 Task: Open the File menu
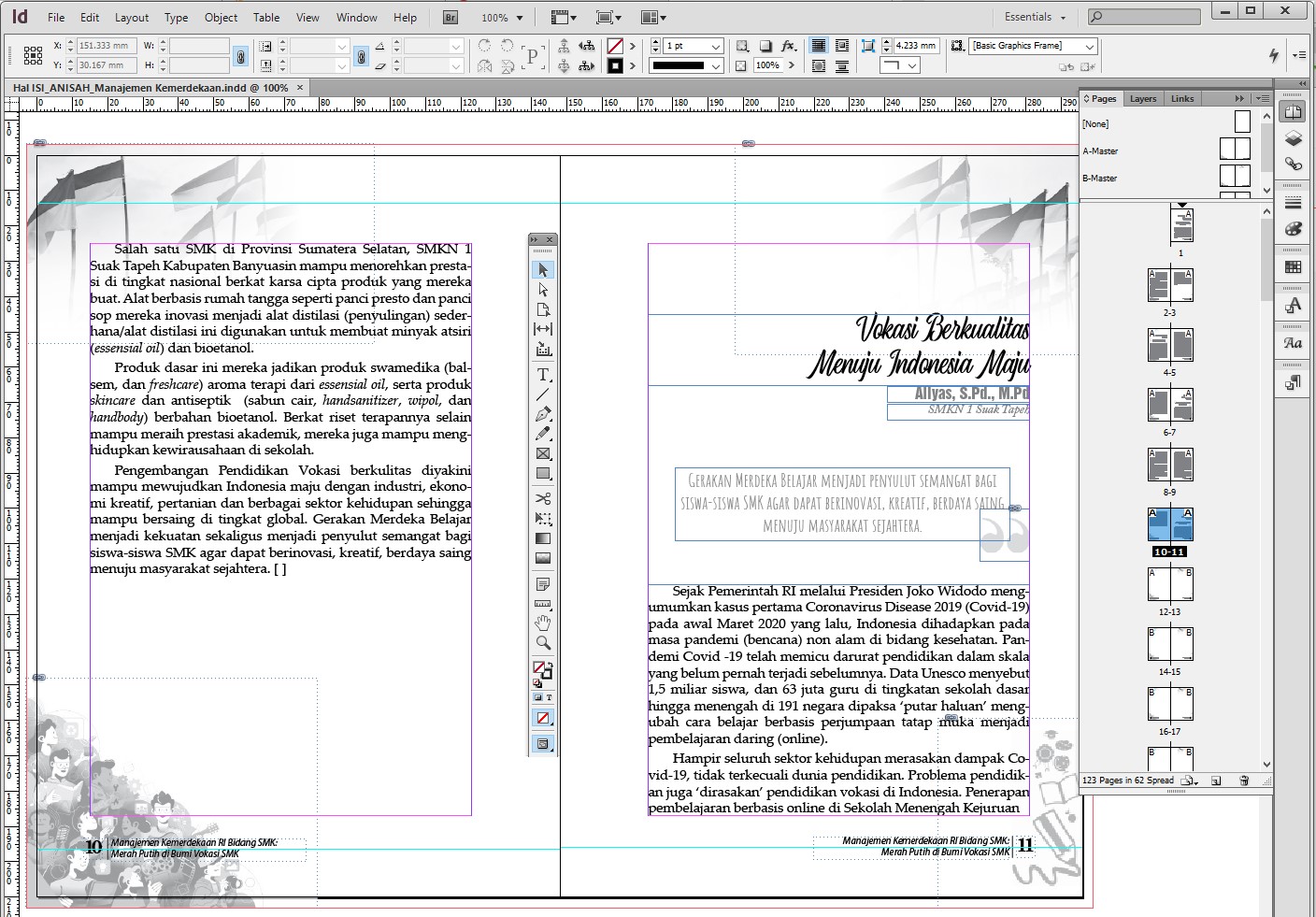coord(56,18)
